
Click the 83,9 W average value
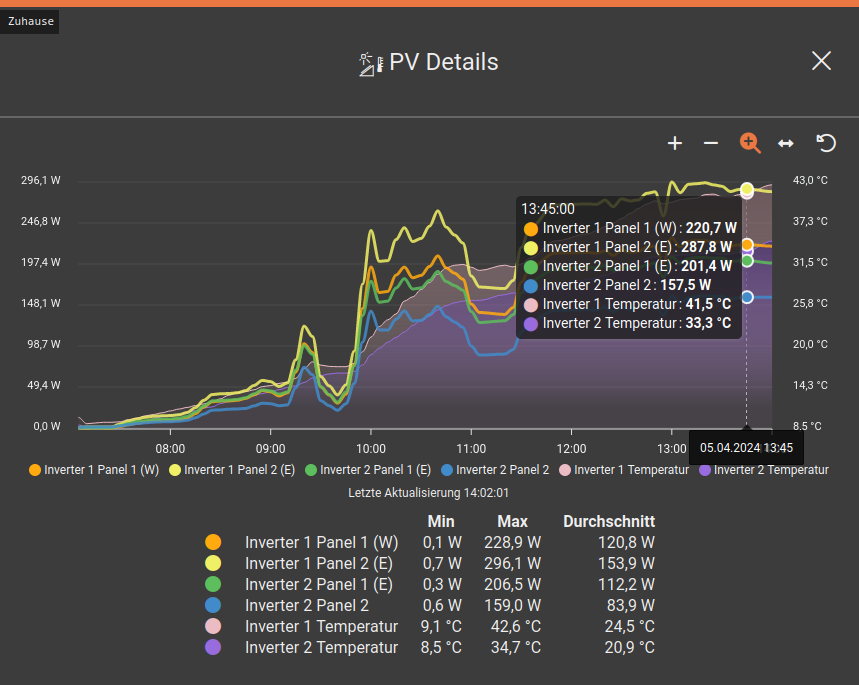(631, 606)
